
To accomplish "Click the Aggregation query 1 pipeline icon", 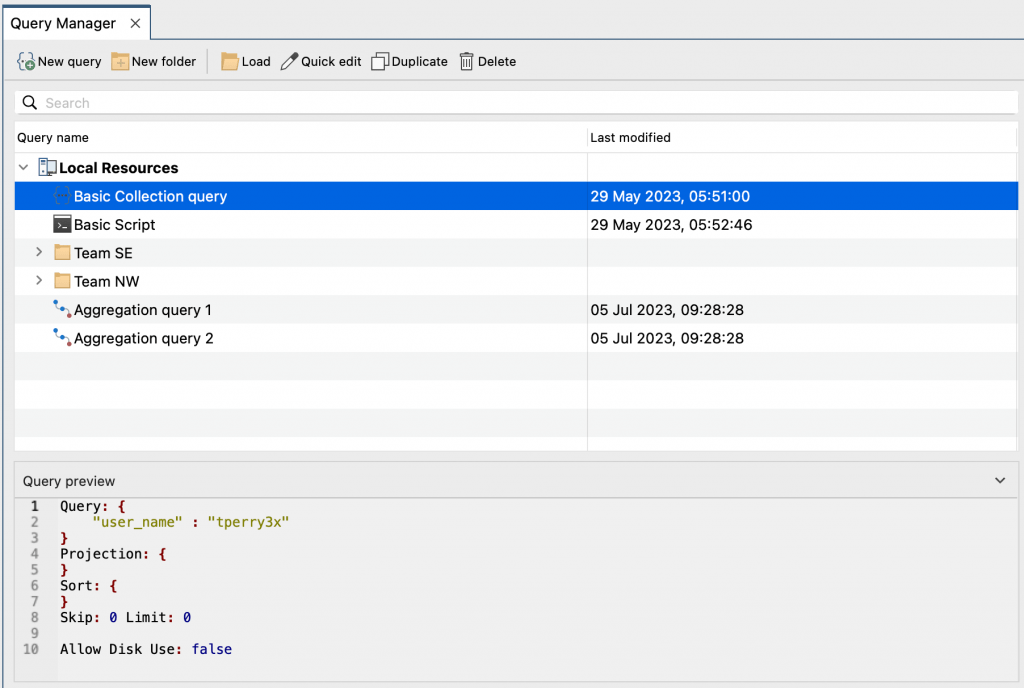I will click(60, 309).
